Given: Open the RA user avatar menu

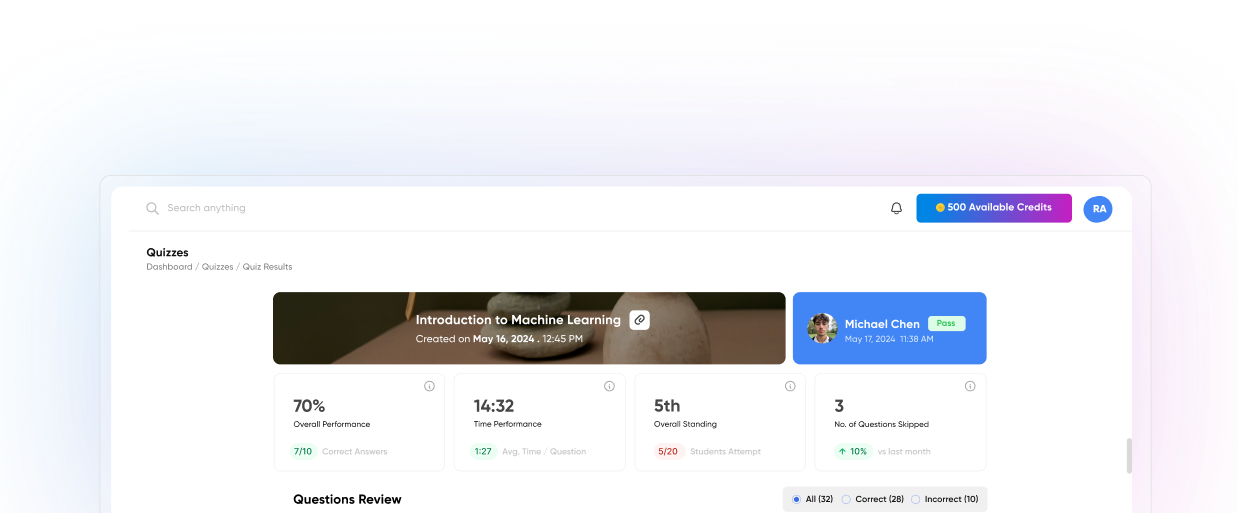Looking at the screenshot, I should [1098, 208].
